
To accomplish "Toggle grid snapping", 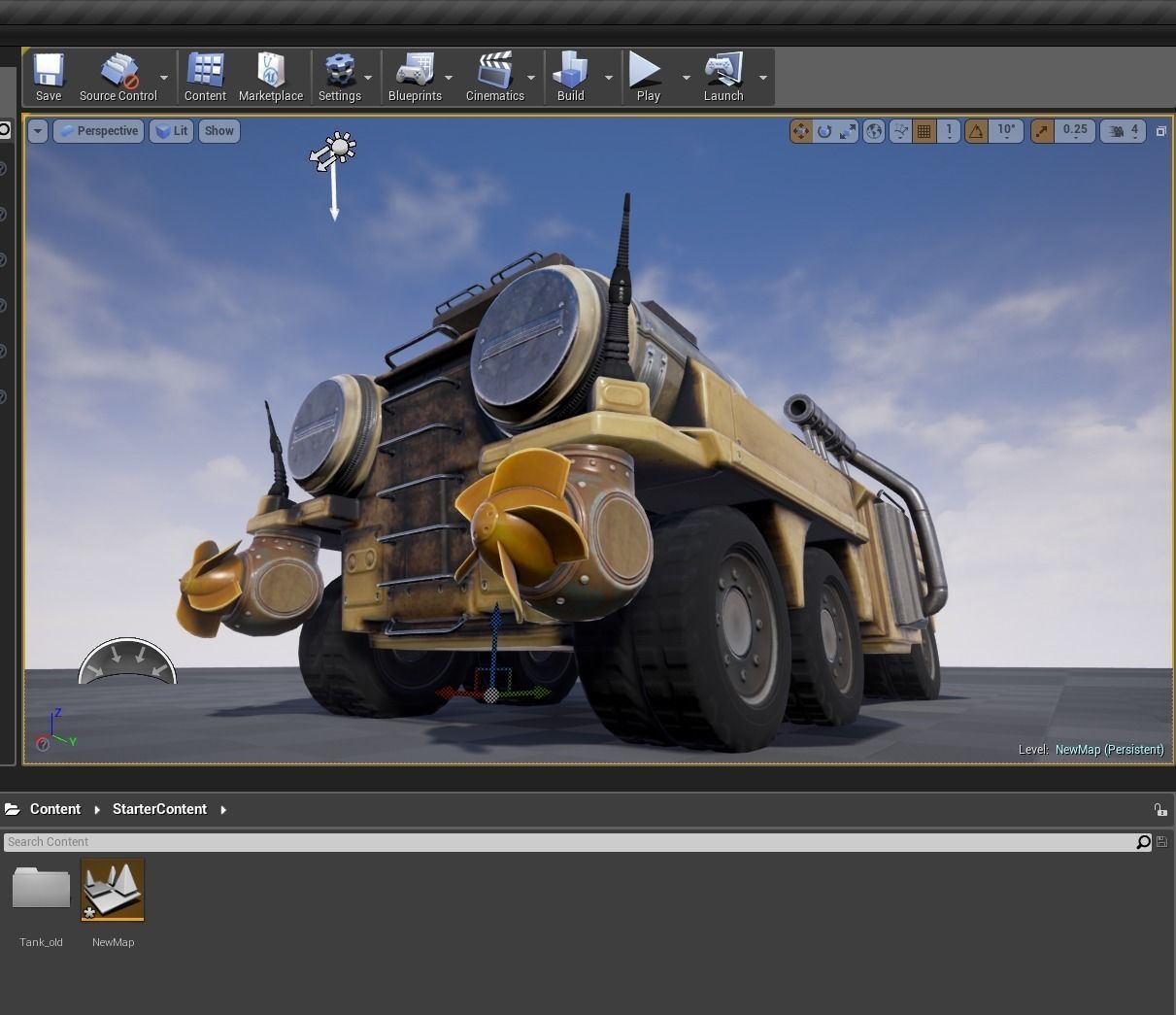I will coord(924,131).
